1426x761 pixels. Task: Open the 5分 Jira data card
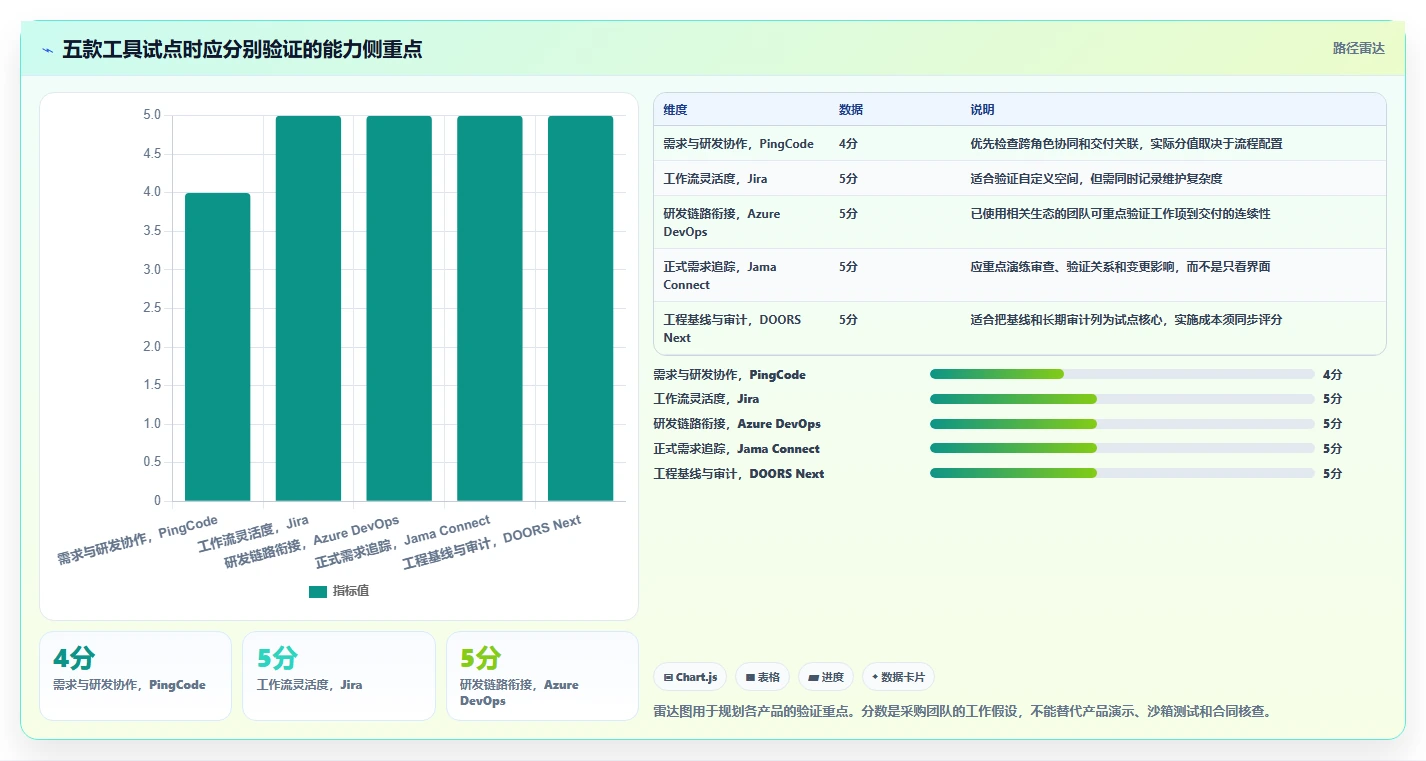339,676
